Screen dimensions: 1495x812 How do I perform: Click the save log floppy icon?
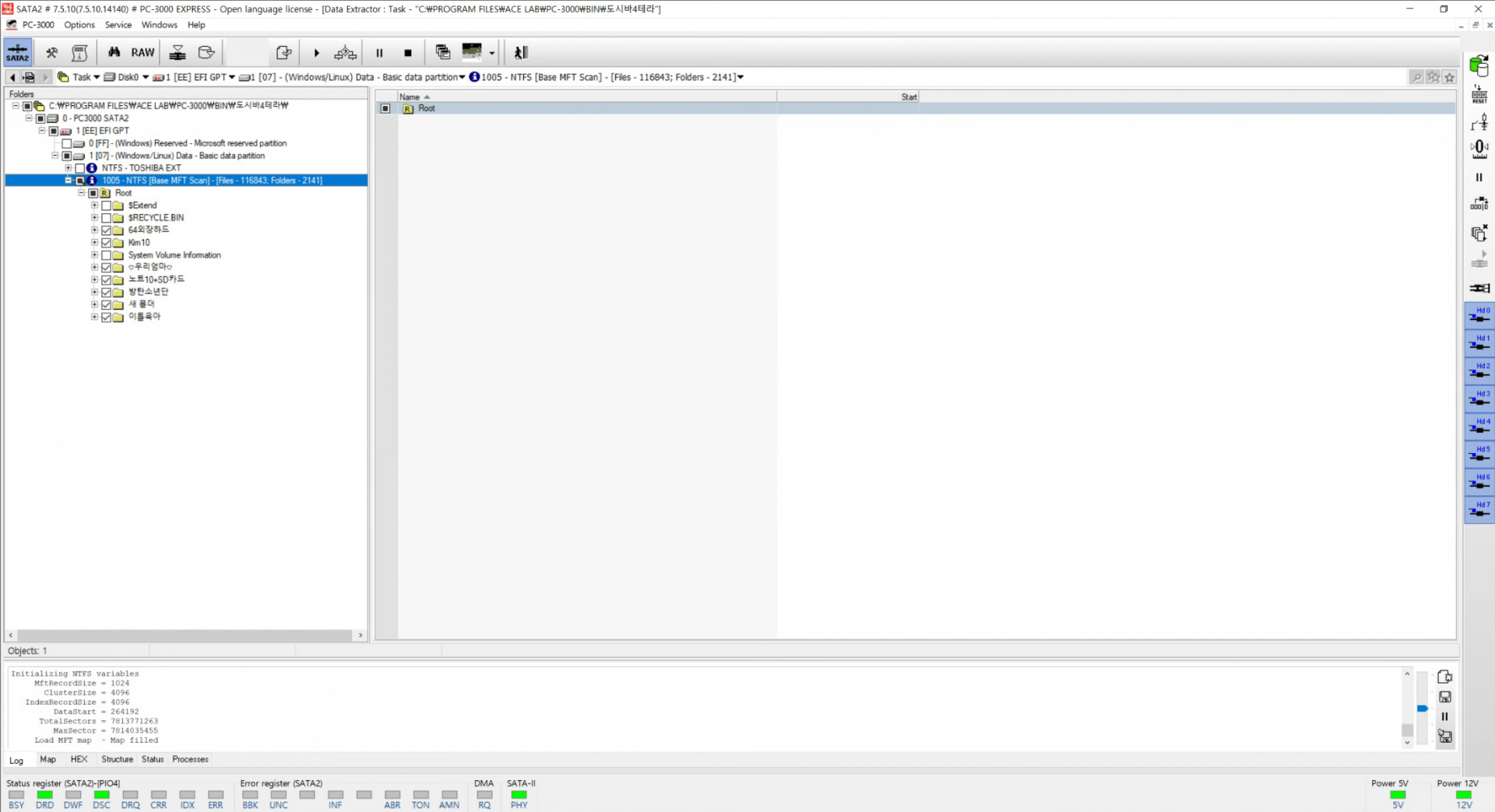1445,697
